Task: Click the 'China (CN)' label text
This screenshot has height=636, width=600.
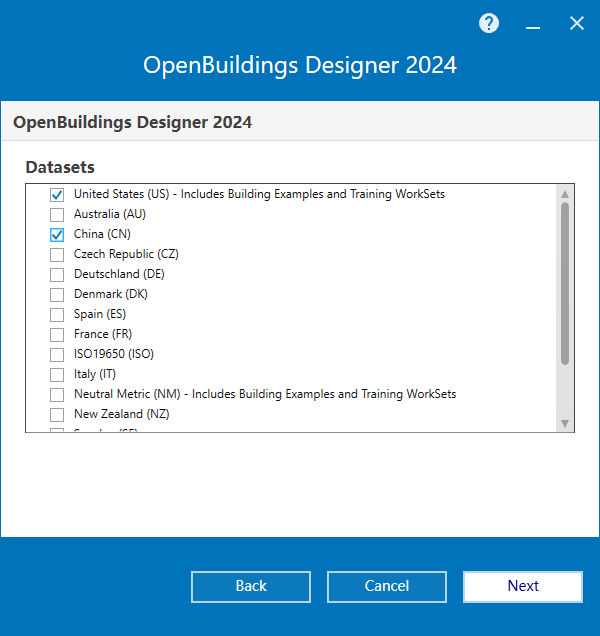Action: 102,234
